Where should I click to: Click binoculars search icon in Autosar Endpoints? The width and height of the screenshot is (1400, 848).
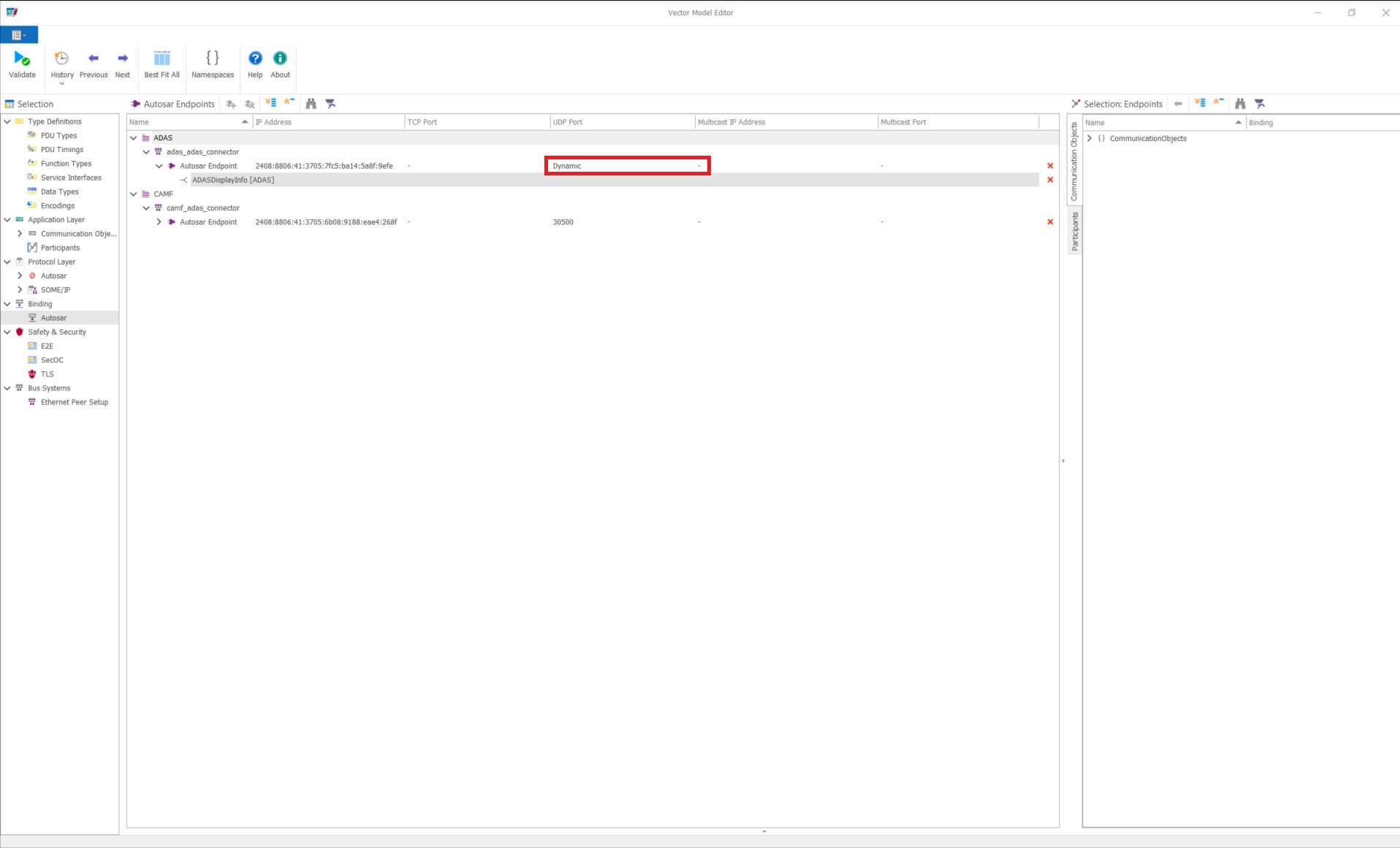(311, 104)
